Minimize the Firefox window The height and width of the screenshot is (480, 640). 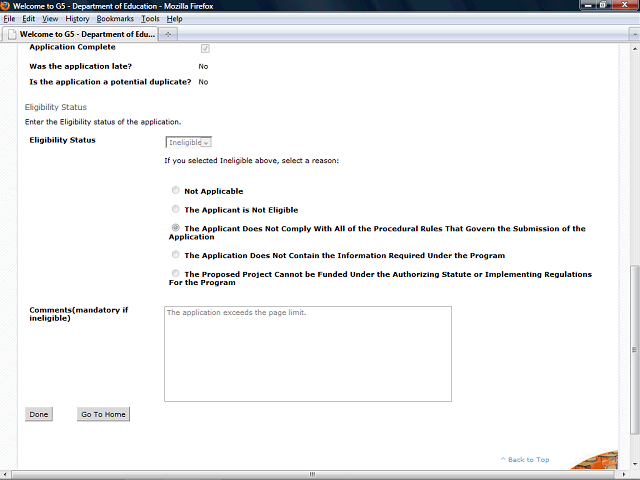coord(588,5)
